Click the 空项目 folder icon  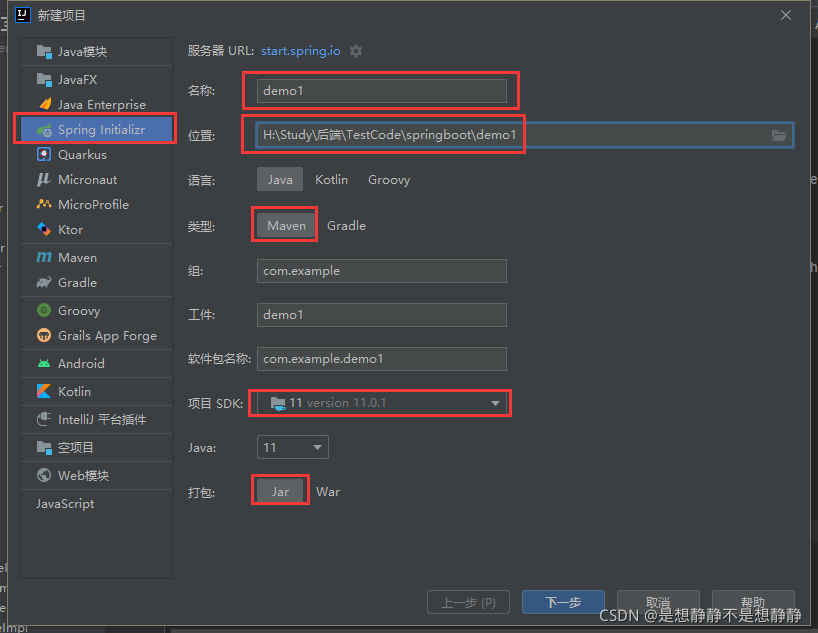point(44,448)
